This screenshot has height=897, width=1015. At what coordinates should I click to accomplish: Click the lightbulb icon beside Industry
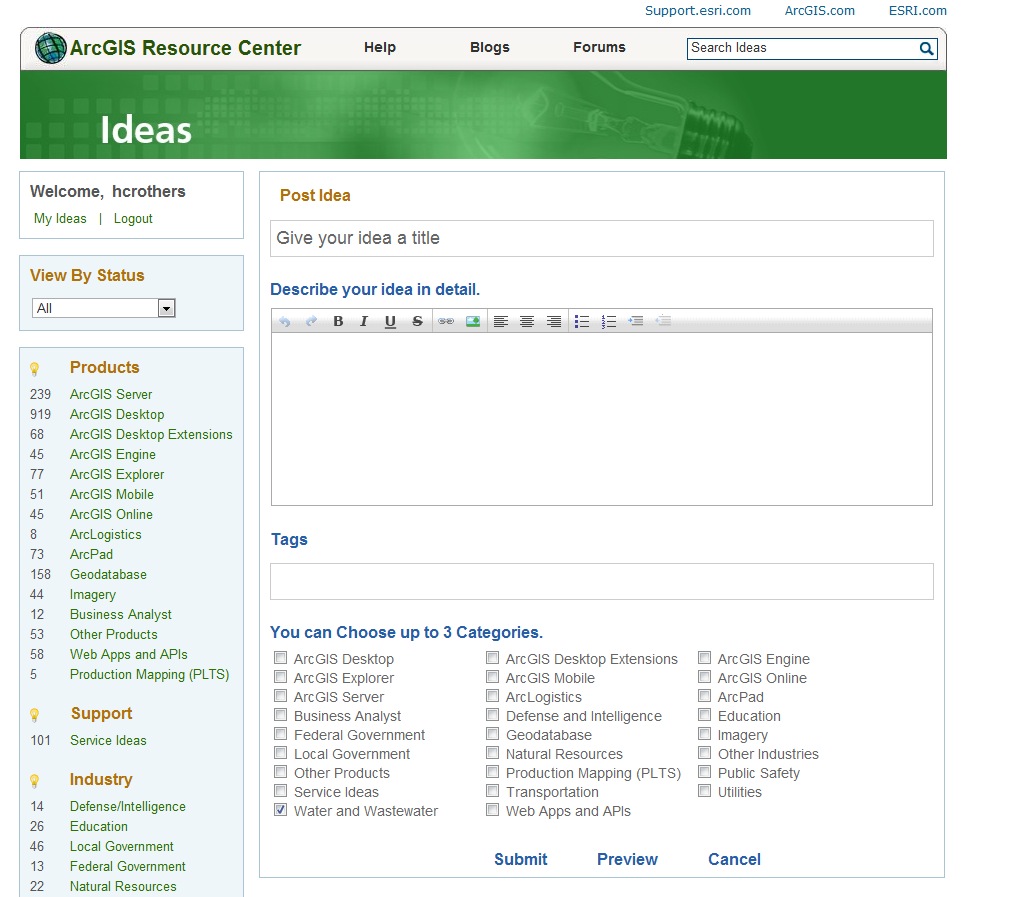pyautogui.click(x=34, y=781)
